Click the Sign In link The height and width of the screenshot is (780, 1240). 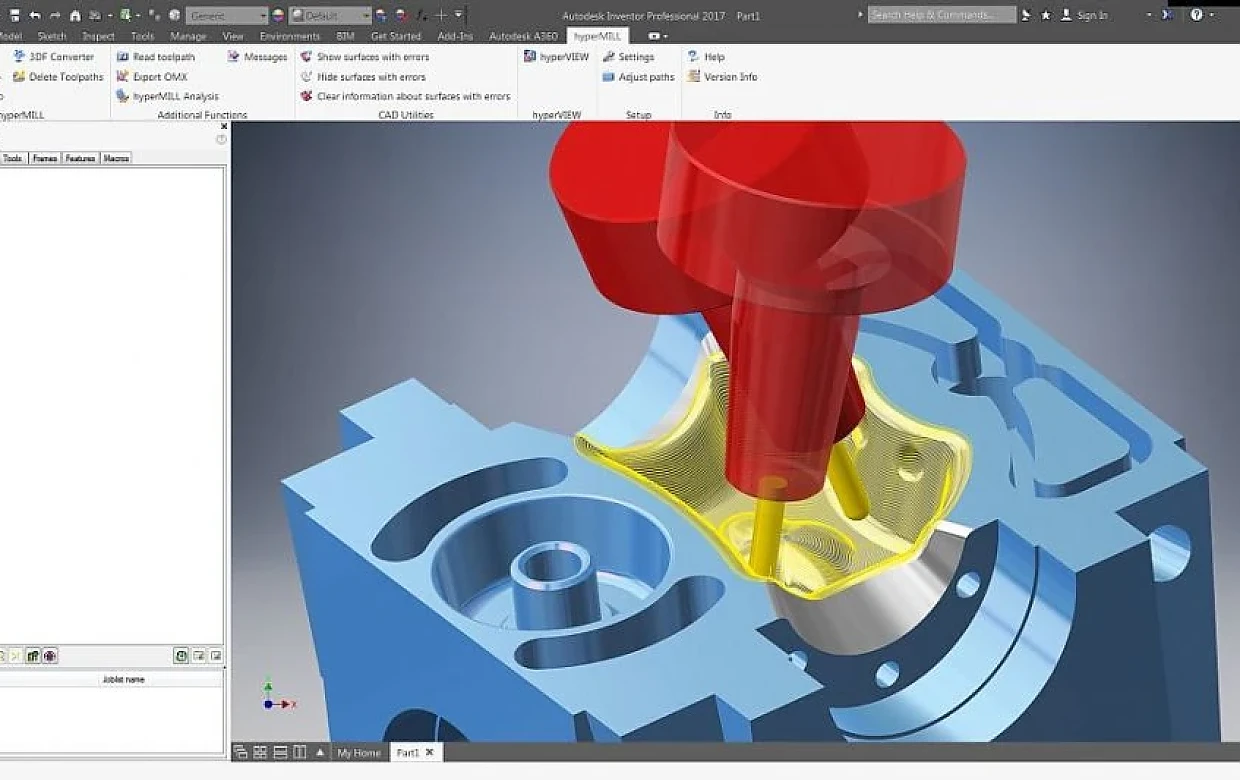tap(1091, 15)
